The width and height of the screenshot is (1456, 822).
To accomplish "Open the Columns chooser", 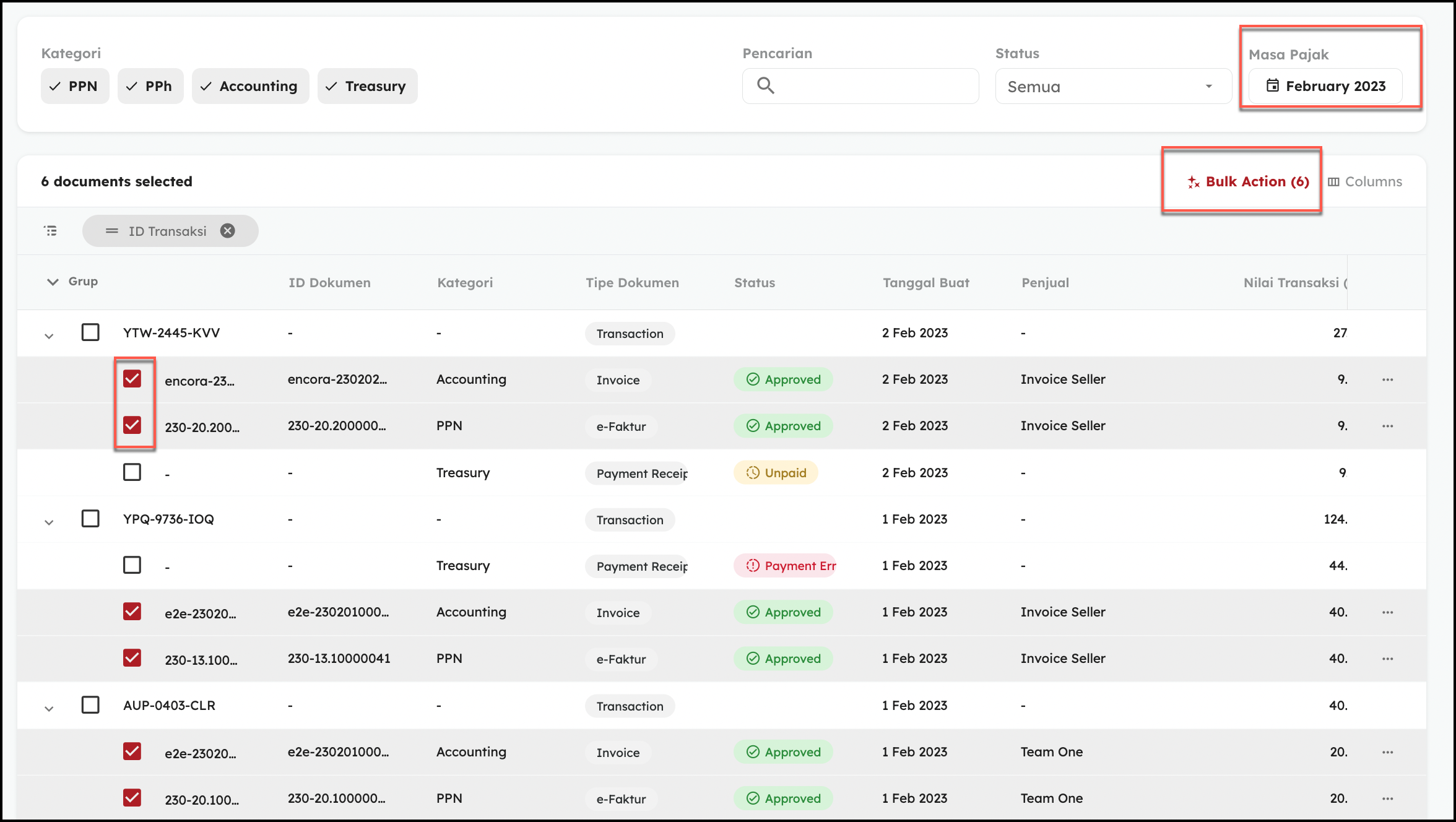I will tap(1364, 181).
